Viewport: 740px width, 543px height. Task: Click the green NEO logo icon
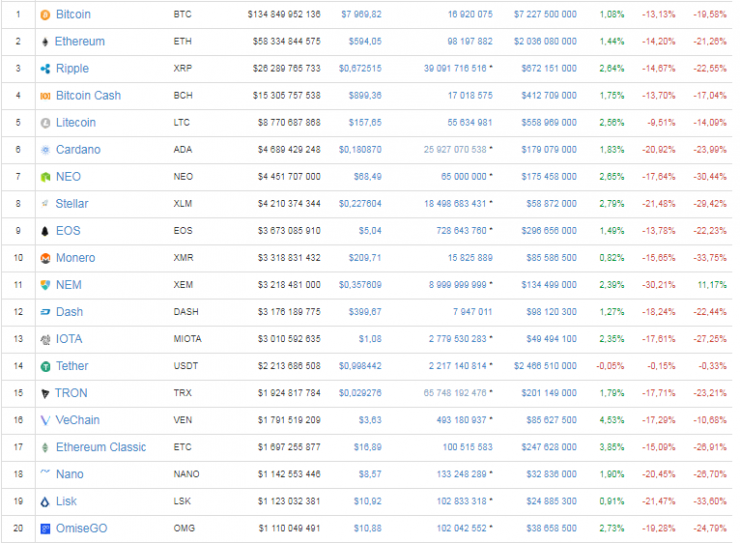pos(45,177)
